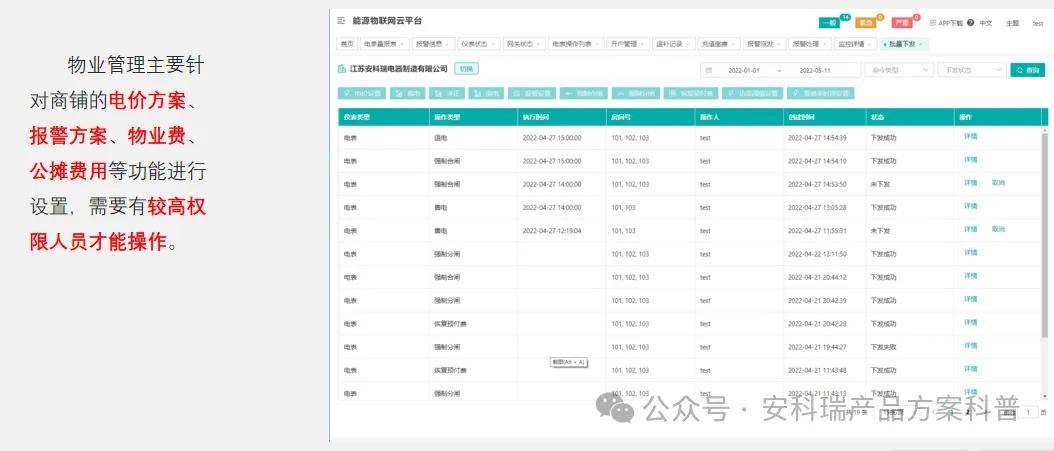Open the 一般 alarm badge

point(829,23)
